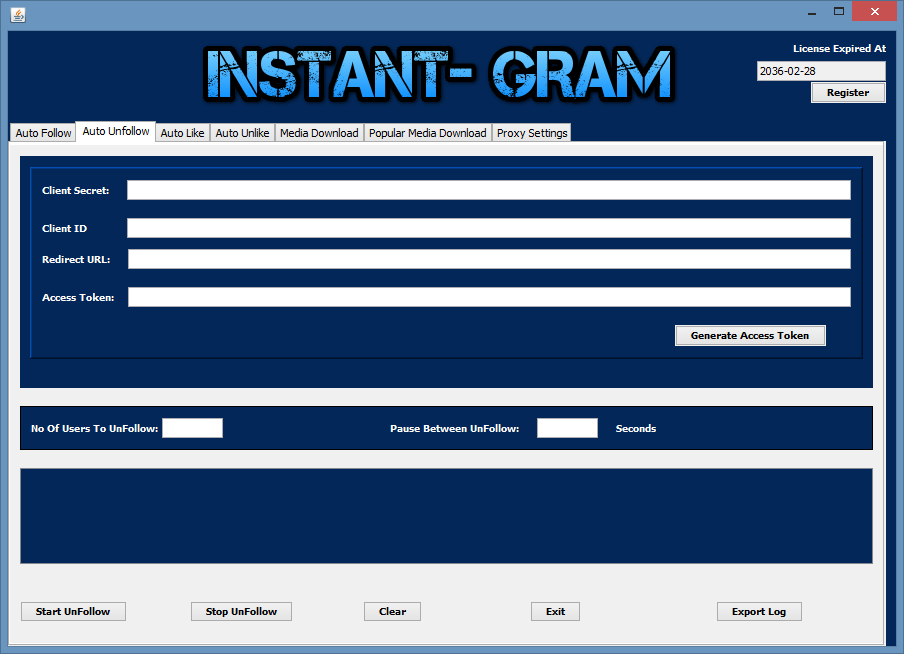904x654 pixels.
Task: Open the Media Download tab
Action: (319, 133)
